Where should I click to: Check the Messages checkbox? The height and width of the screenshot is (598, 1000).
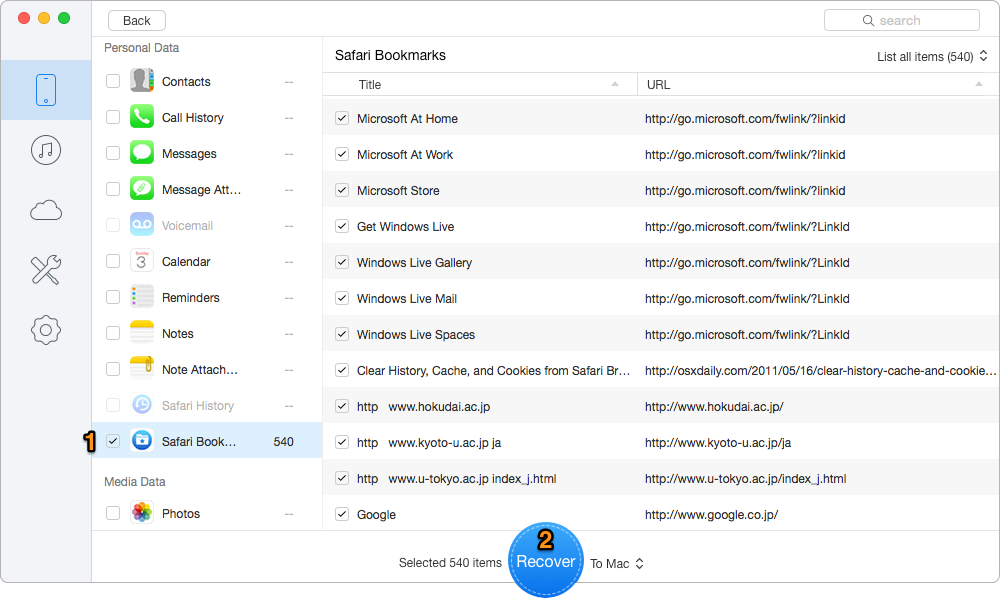(x=113, y=153)
